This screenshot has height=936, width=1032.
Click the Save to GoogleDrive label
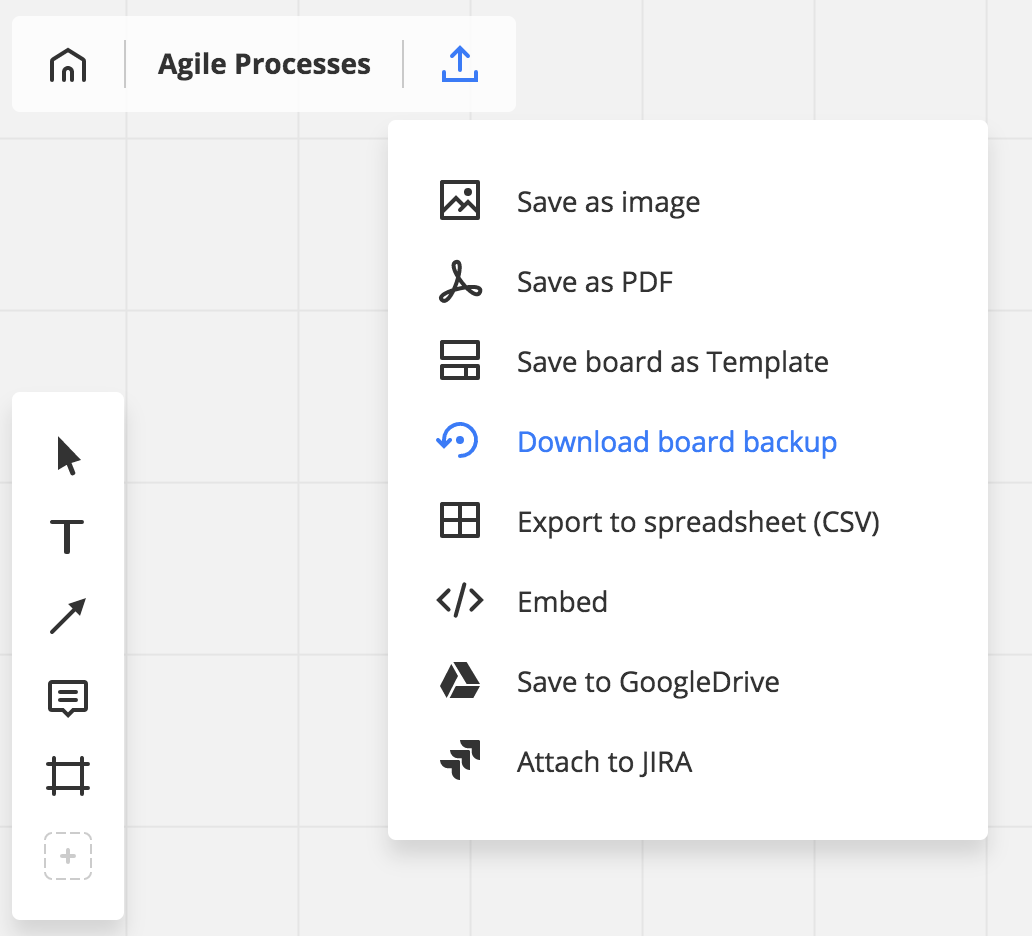point(648,682)
